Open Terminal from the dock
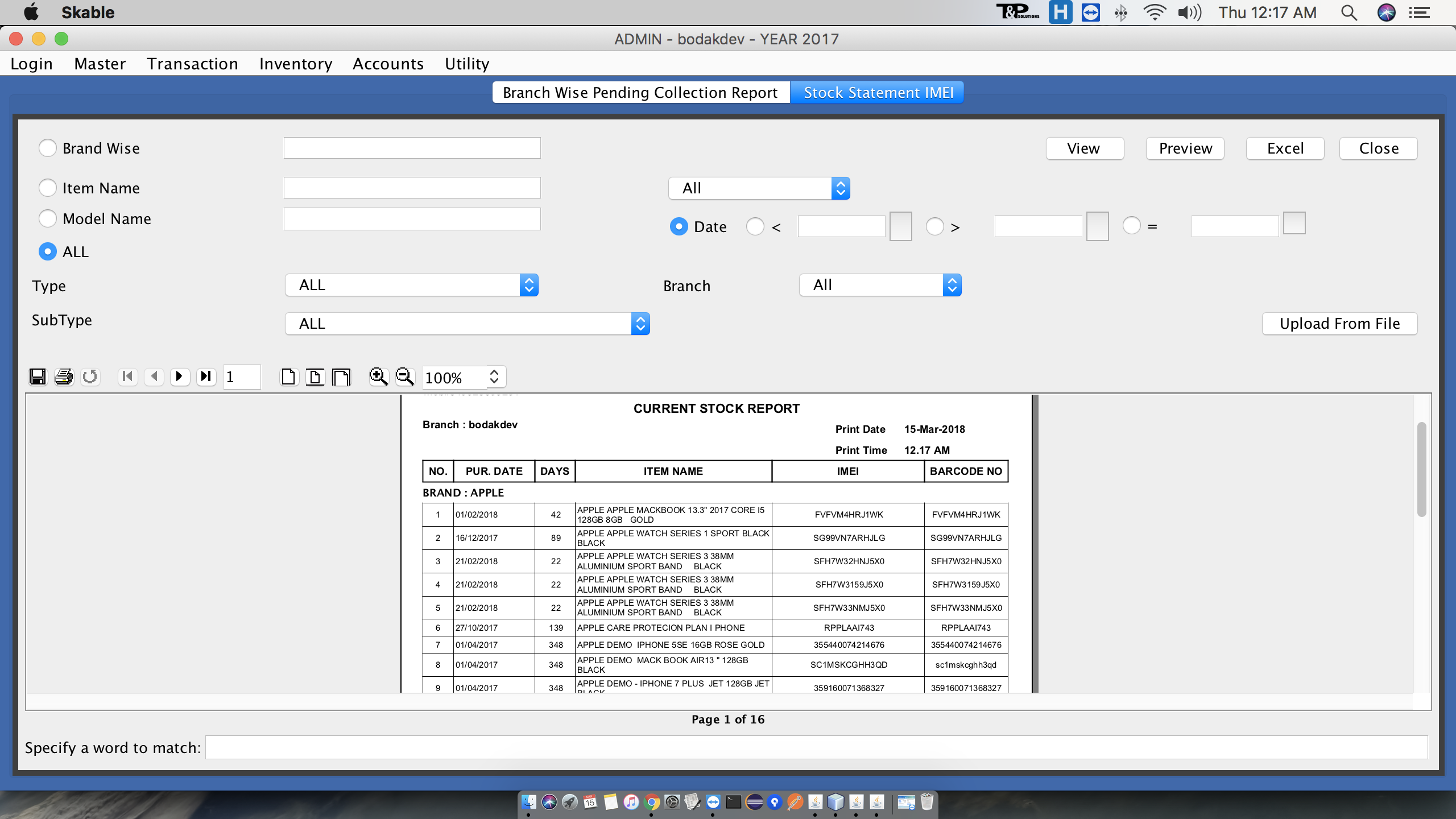The image size is (1456, 819). [x=734, y=802]
